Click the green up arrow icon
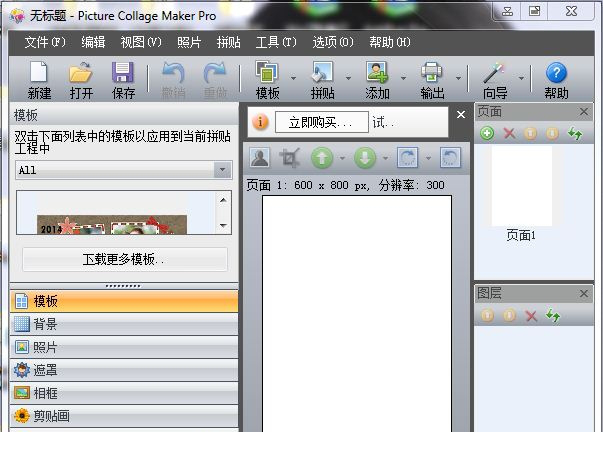The image size is (603, 449). 322,158
